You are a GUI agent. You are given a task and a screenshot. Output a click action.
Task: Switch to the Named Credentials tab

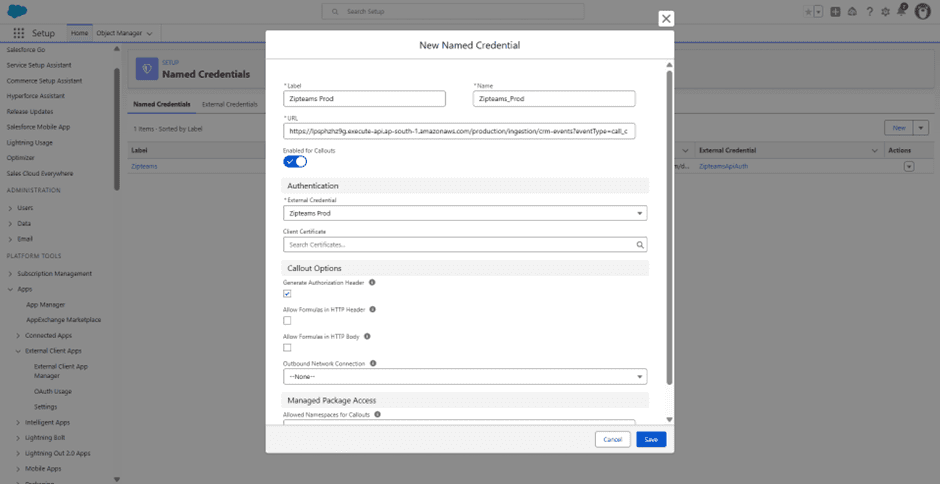point(162,104)
